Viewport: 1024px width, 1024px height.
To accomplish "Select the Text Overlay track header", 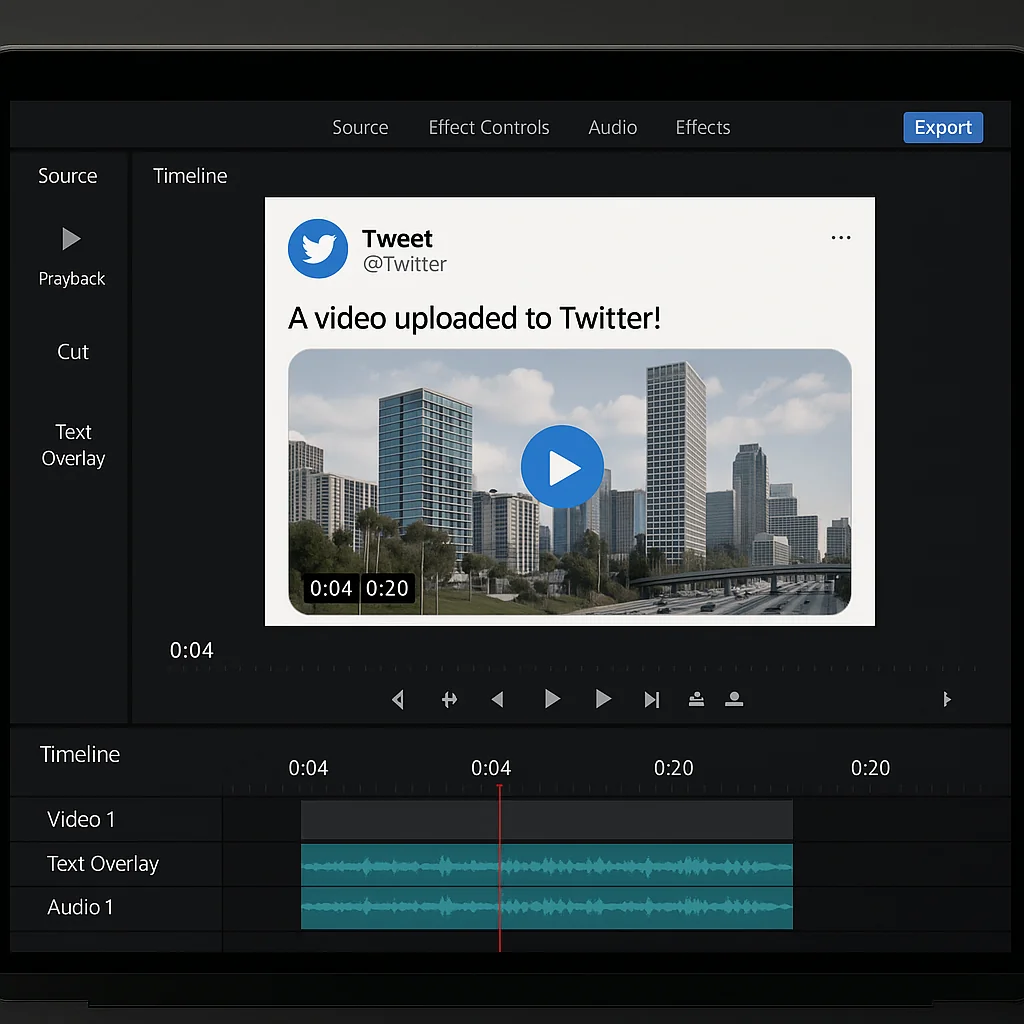I will point(116,863).
